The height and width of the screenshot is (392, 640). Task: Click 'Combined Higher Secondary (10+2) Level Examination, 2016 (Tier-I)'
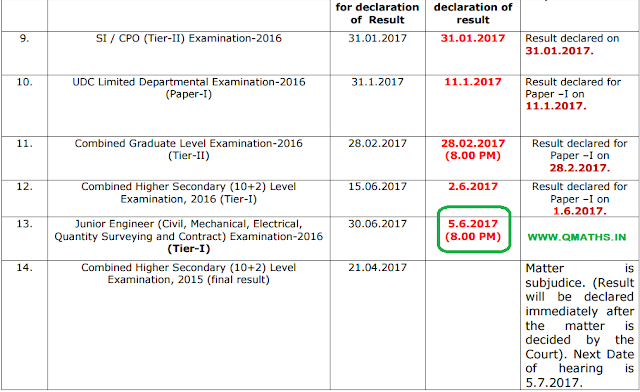[189, 193]
